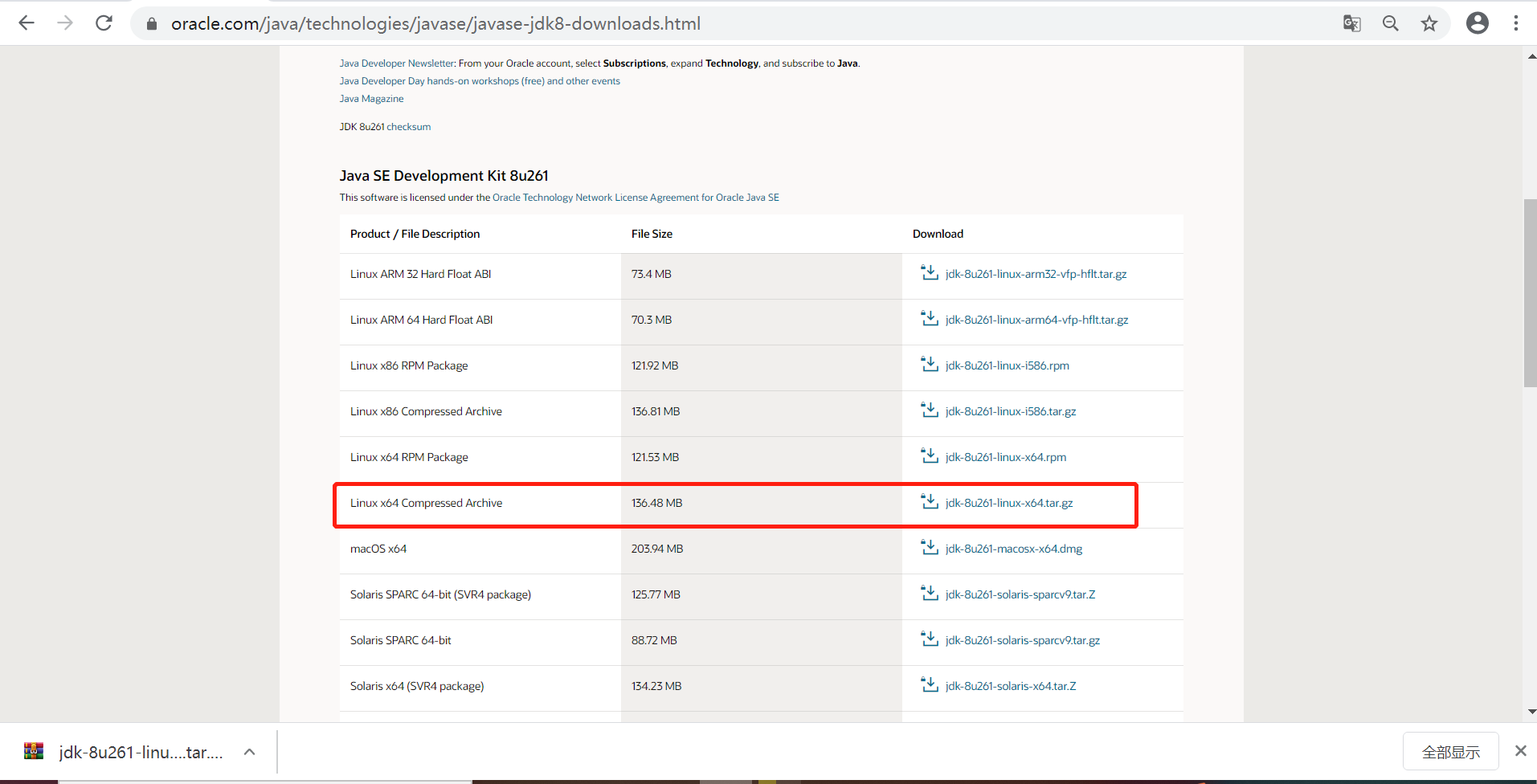The image size is (1537, 784).
Task: Bookmark this page with the star
Action: click(x=1429, y=23)
